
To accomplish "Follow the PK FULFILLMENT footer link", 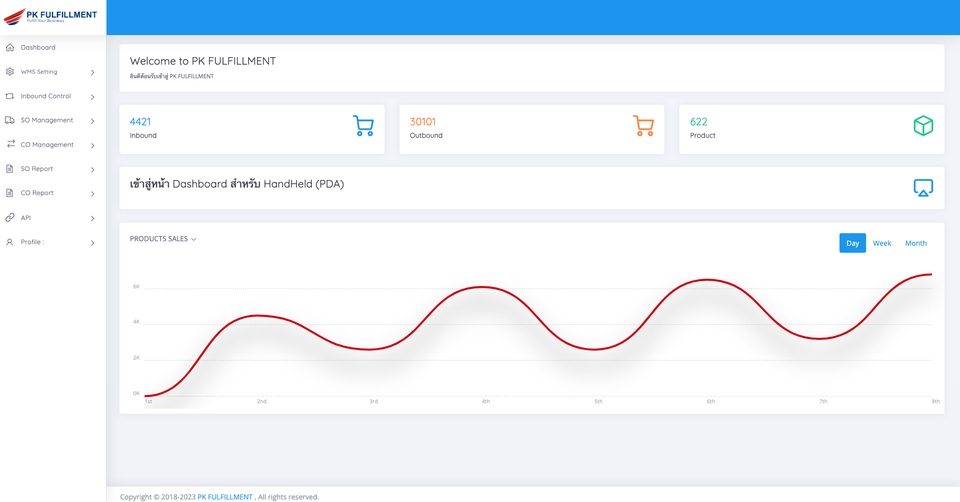I will tap(225, 496).
